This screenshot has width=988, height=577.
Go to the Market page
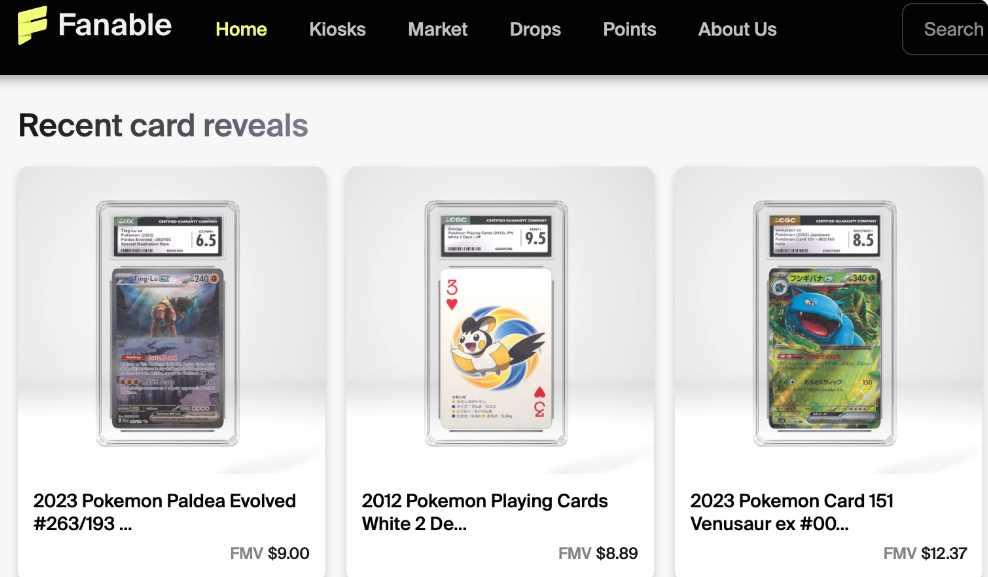click(x=437, y=29)
